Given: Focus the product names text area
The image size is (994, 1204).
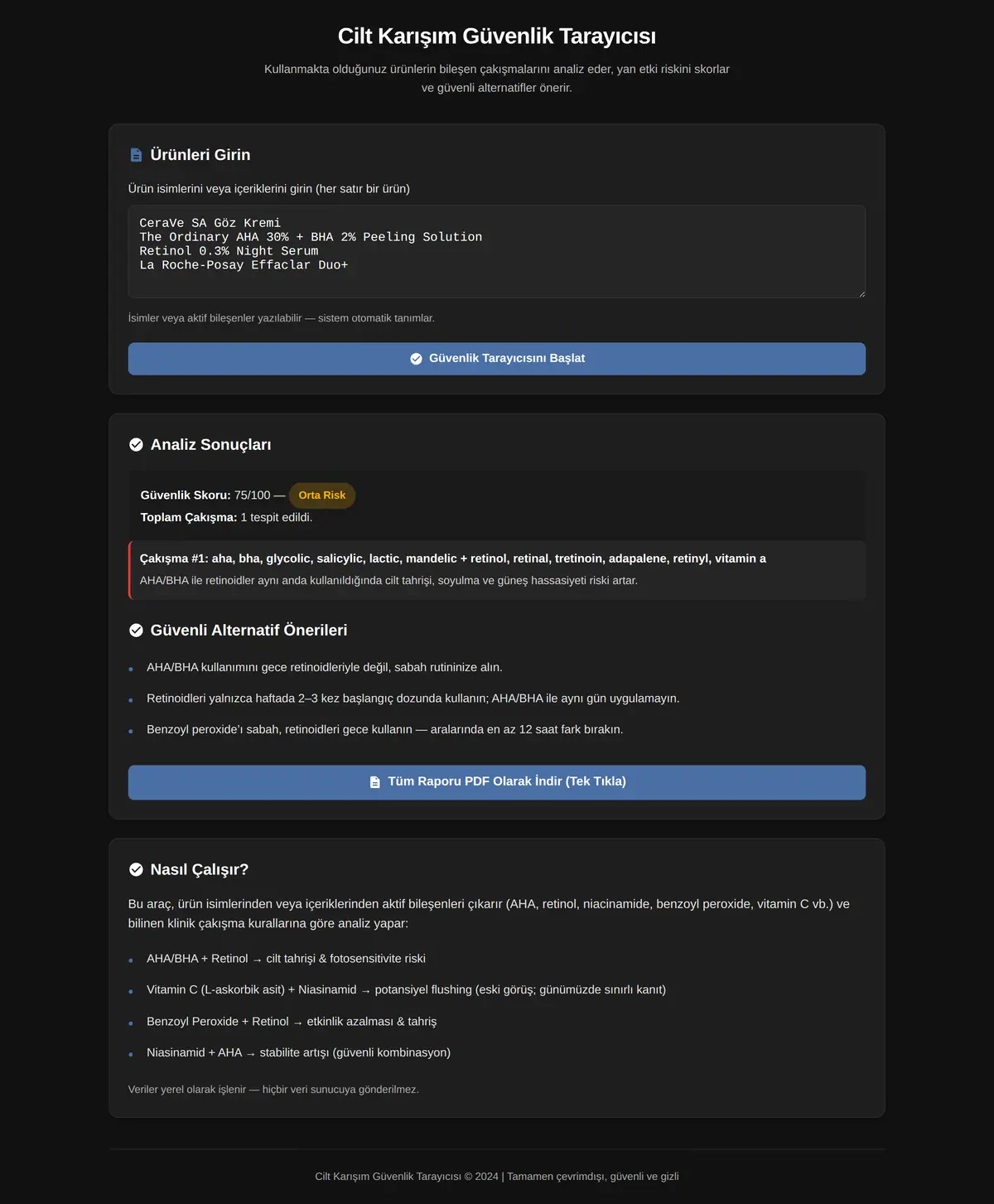Looking at the screenshot, I should 497,252.
